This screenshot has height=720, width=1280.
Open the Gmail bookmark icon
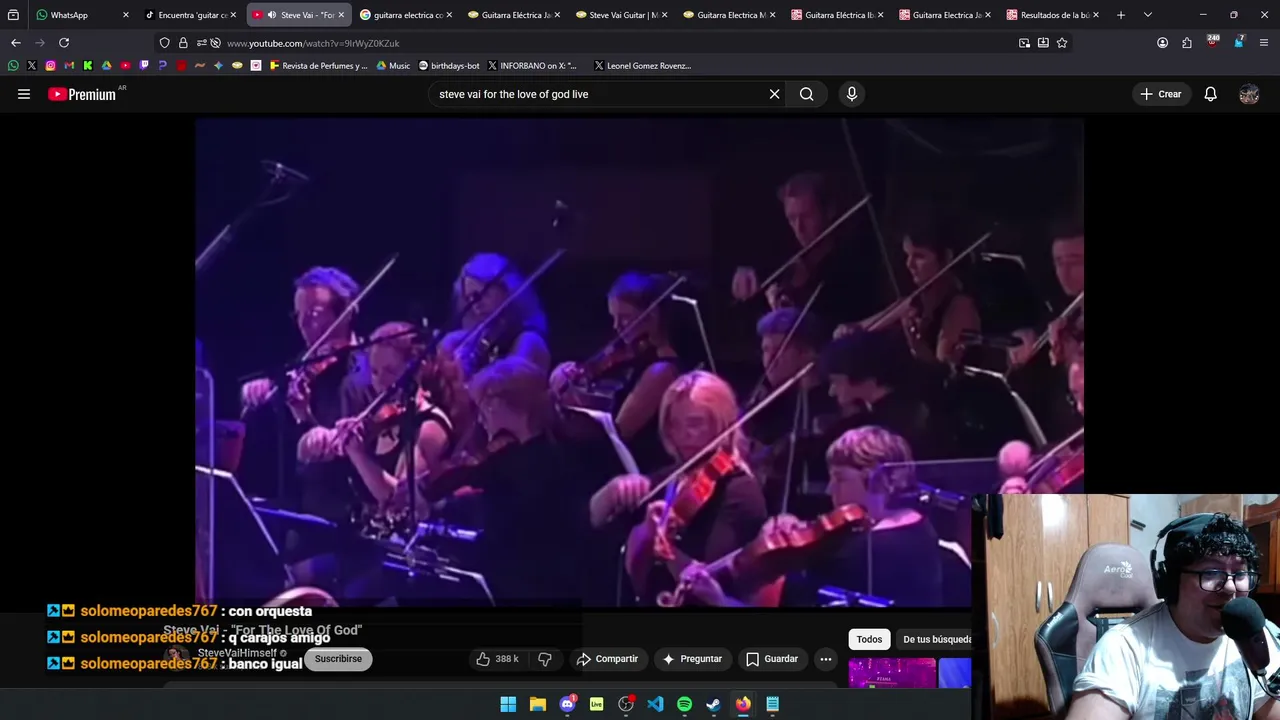pos(69,66)
